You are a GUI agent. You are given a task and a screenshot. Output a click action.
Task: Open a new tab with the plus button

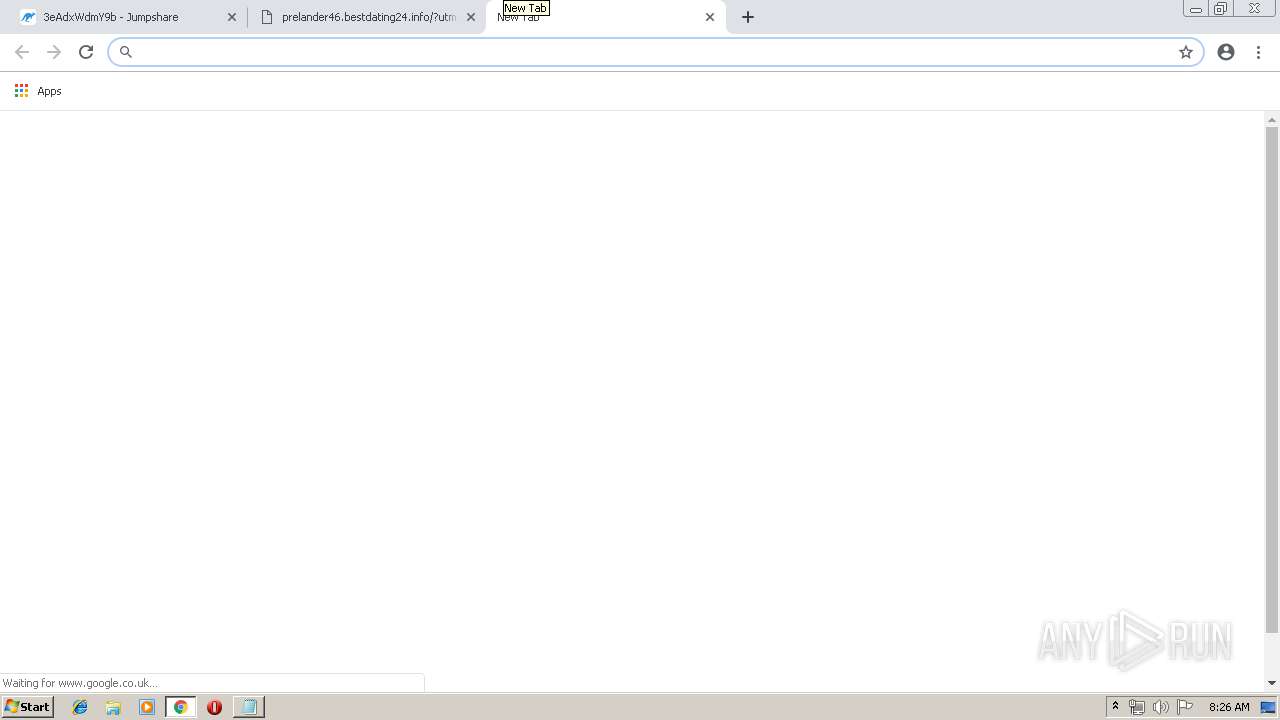pos(748,17)
